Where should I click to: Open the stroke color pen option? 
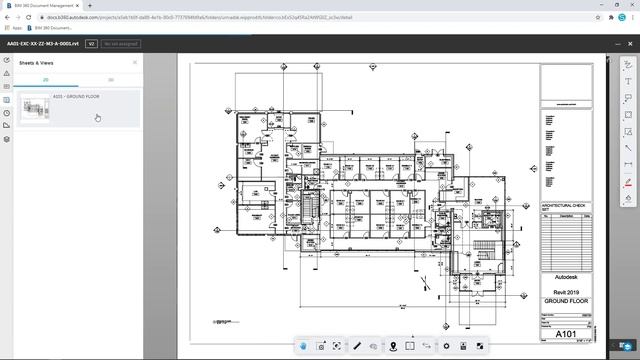(628, 182)
